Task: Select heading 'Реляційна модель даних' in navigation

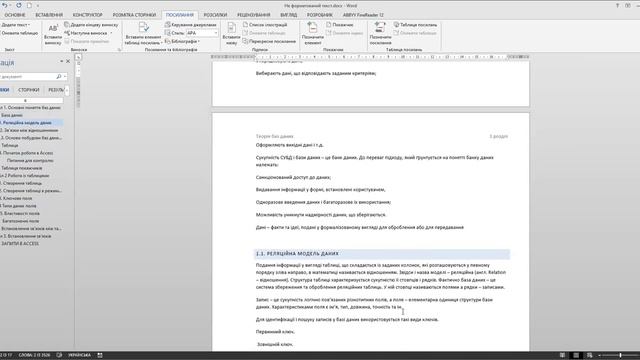Action: pos(31,123)
